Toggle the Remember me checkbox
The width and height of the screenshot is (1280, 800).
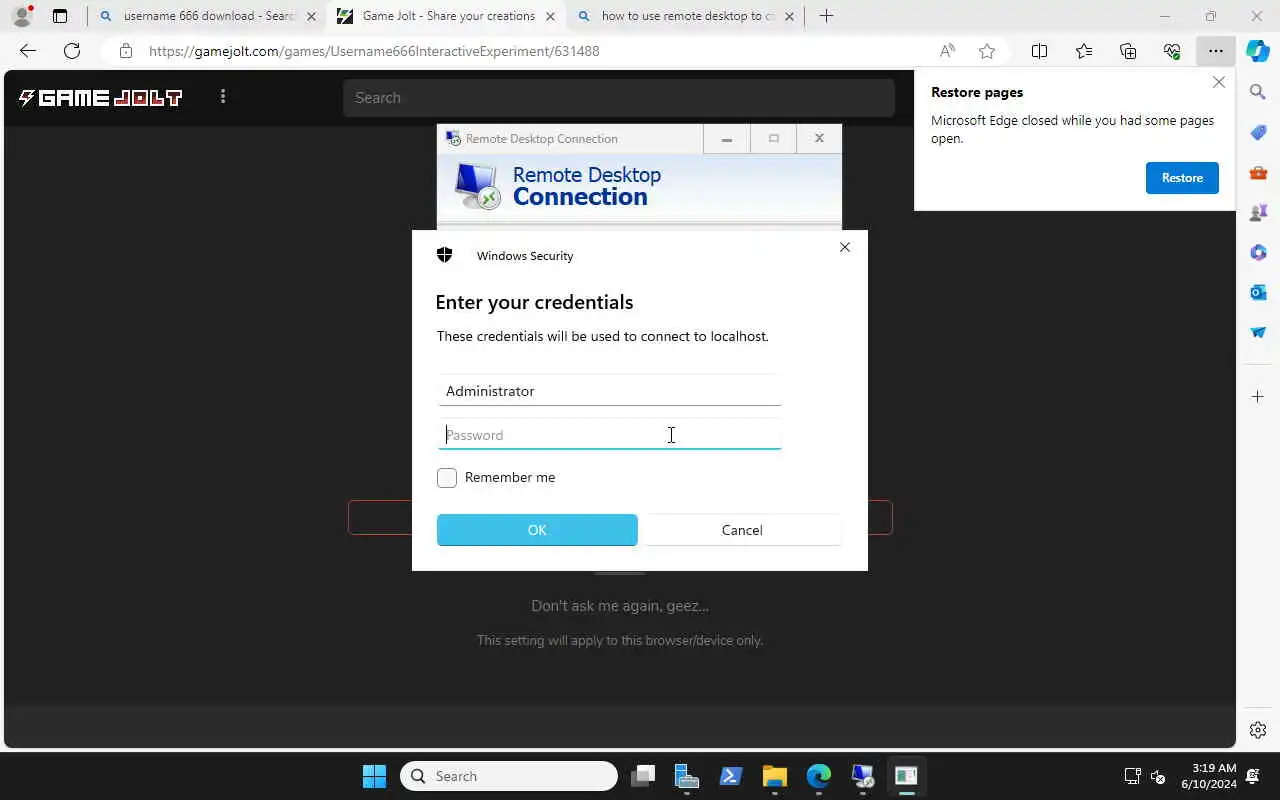pos(447,478)
